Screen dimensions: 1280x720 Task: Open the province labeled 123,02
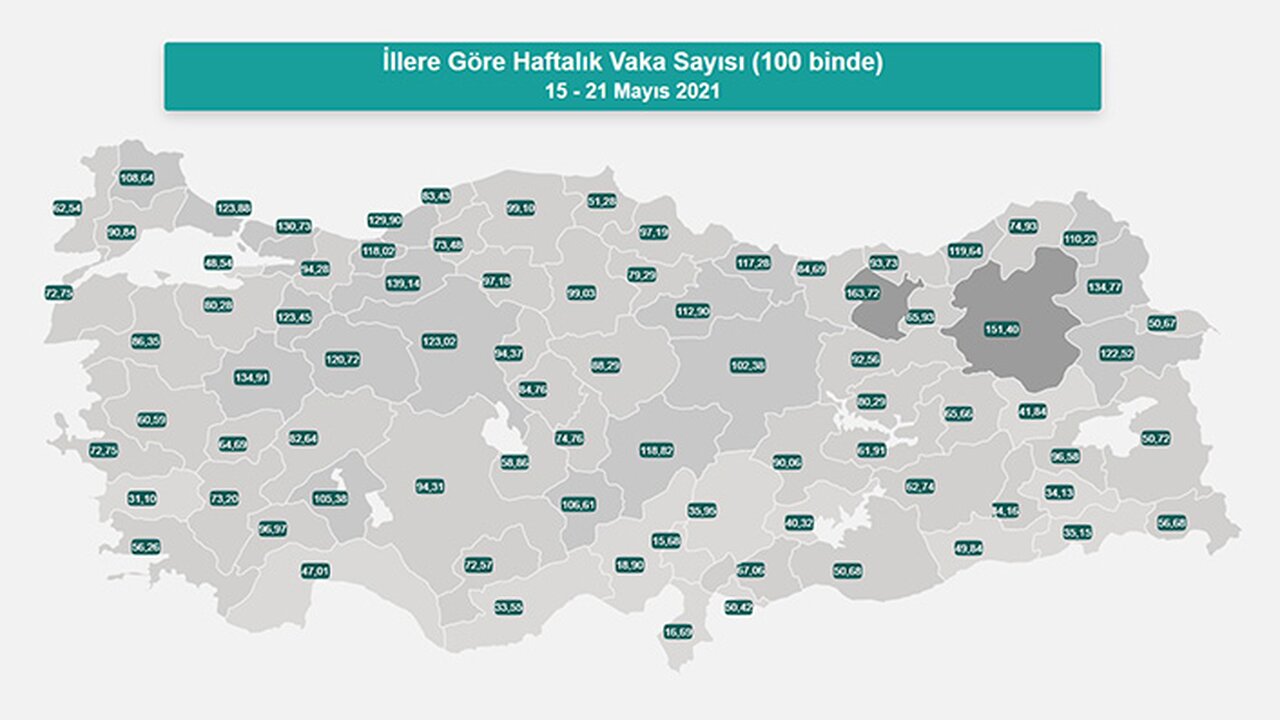click(438, 341)
